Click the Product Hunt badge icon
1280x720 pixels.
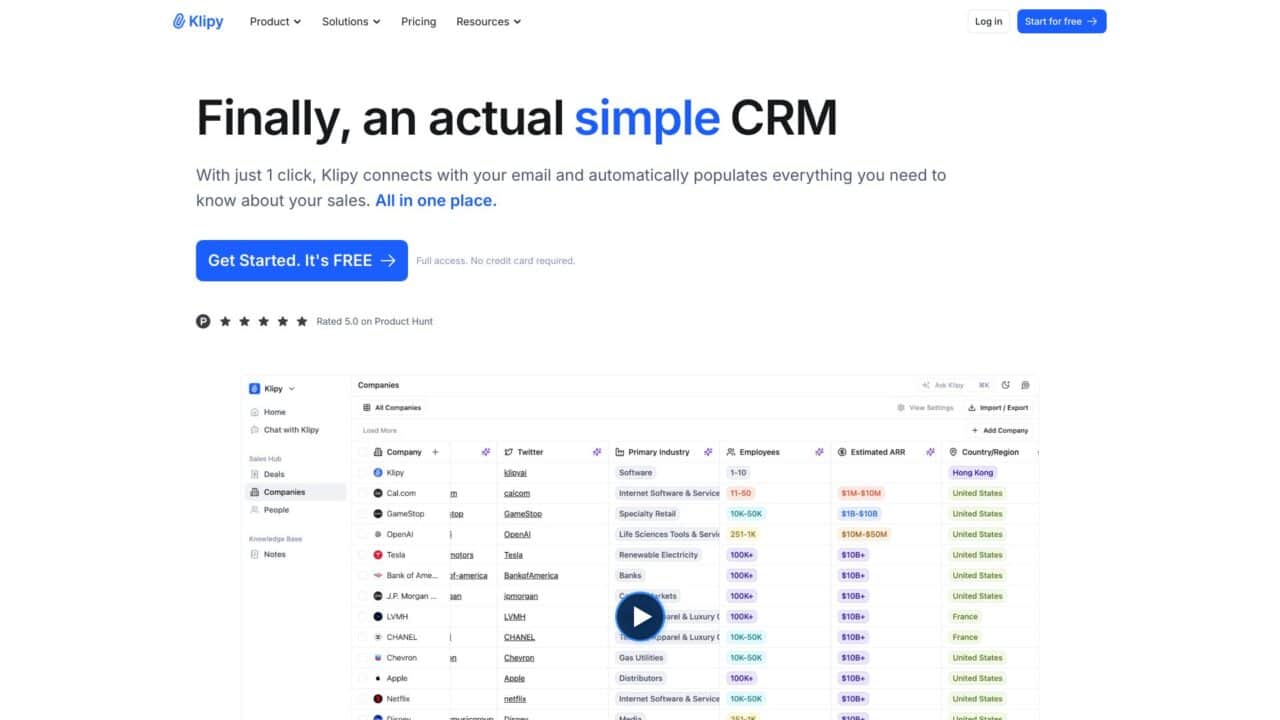(203, 321)
